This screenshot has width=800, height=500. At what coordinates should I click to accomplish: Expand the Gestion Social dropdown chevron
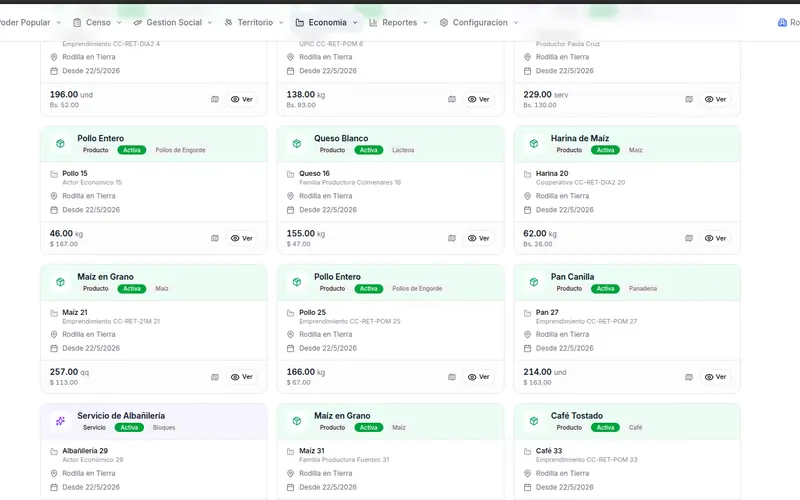(210, 22)
